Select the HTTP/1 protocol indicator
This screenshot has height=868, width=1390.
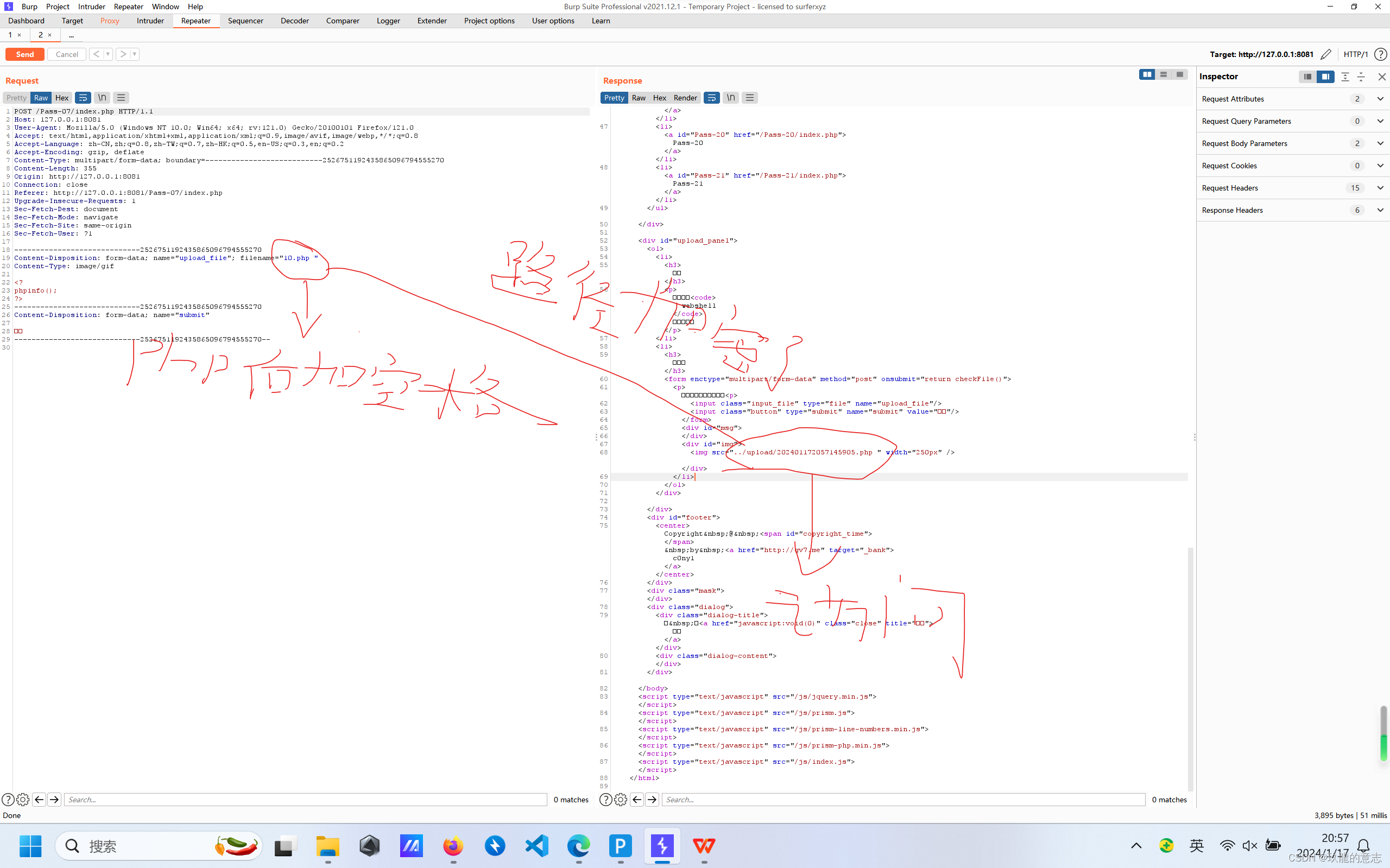pyautogui.click(x=1356, y=54)
